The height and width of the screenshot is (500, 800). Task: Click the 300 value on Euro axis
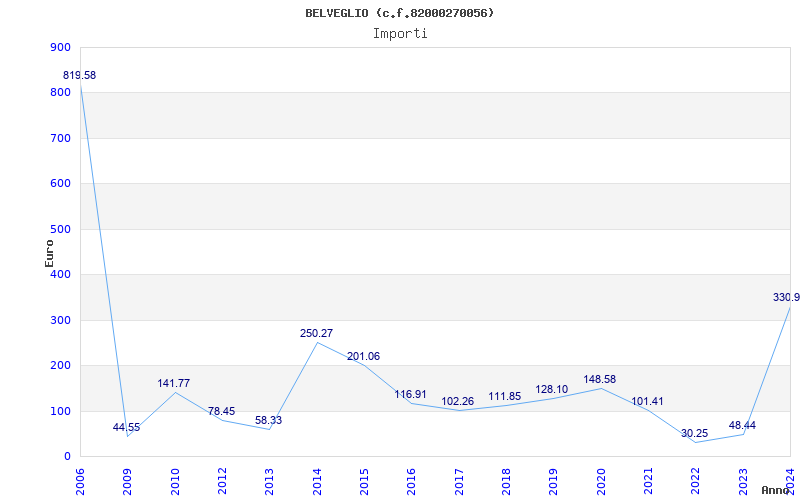coord(60,320)
